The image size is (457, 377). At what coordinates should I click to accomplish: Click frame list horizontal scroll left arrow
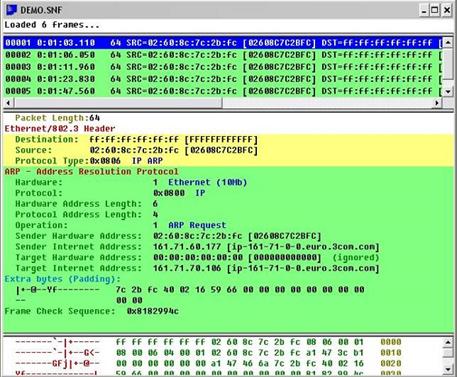click(8, 103)
